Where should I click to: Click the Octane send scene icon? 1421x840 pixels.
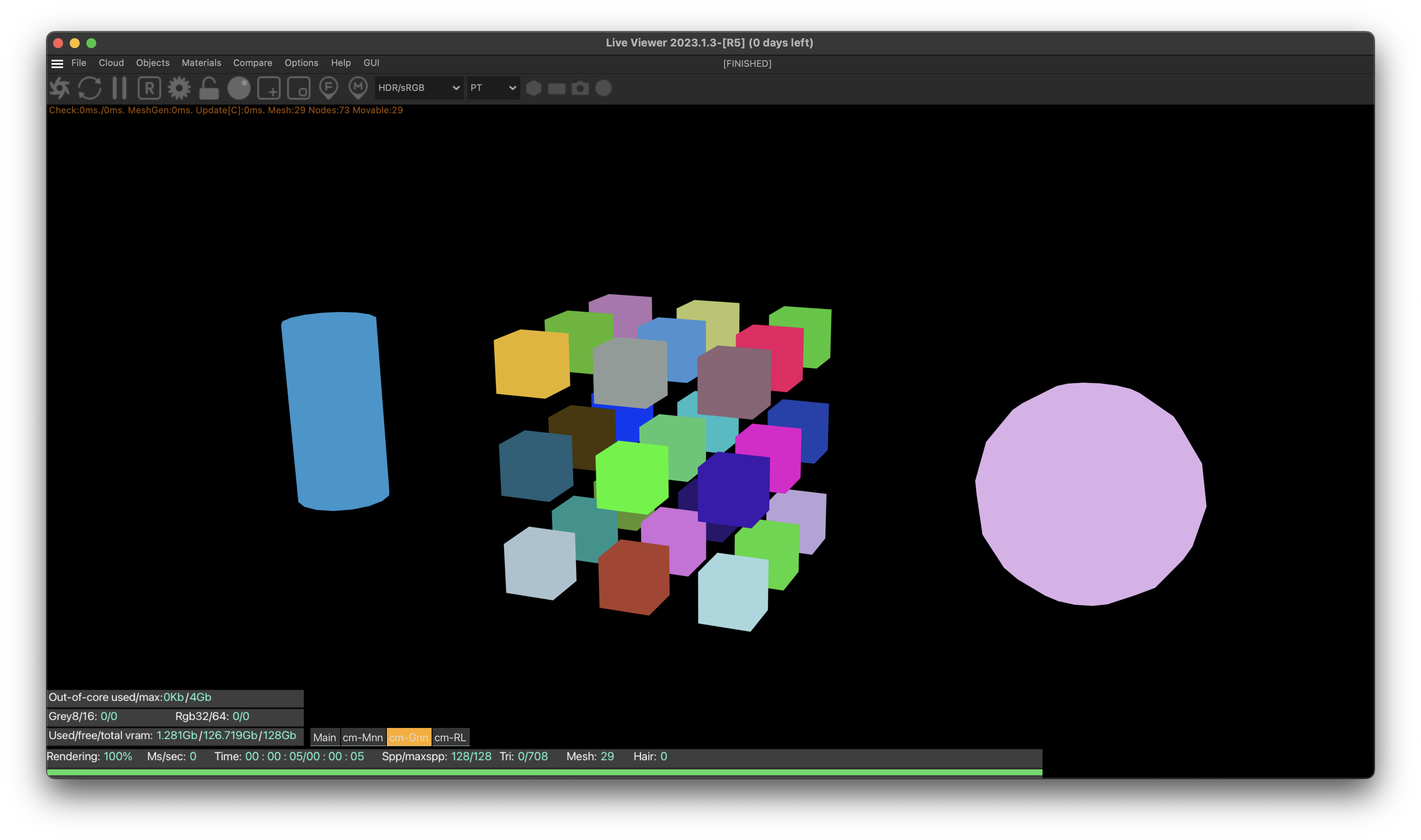pyautogui.click(x=59, y=88)
